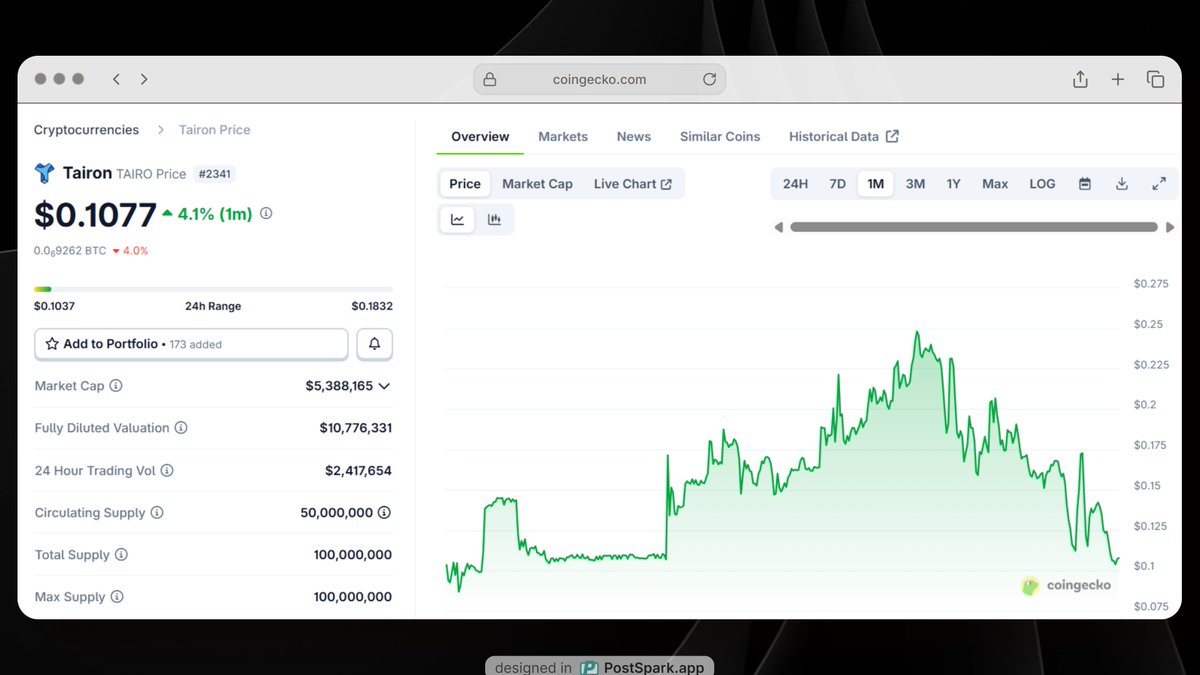
Task: Open the Markets tab
Action: pos(563,136)
